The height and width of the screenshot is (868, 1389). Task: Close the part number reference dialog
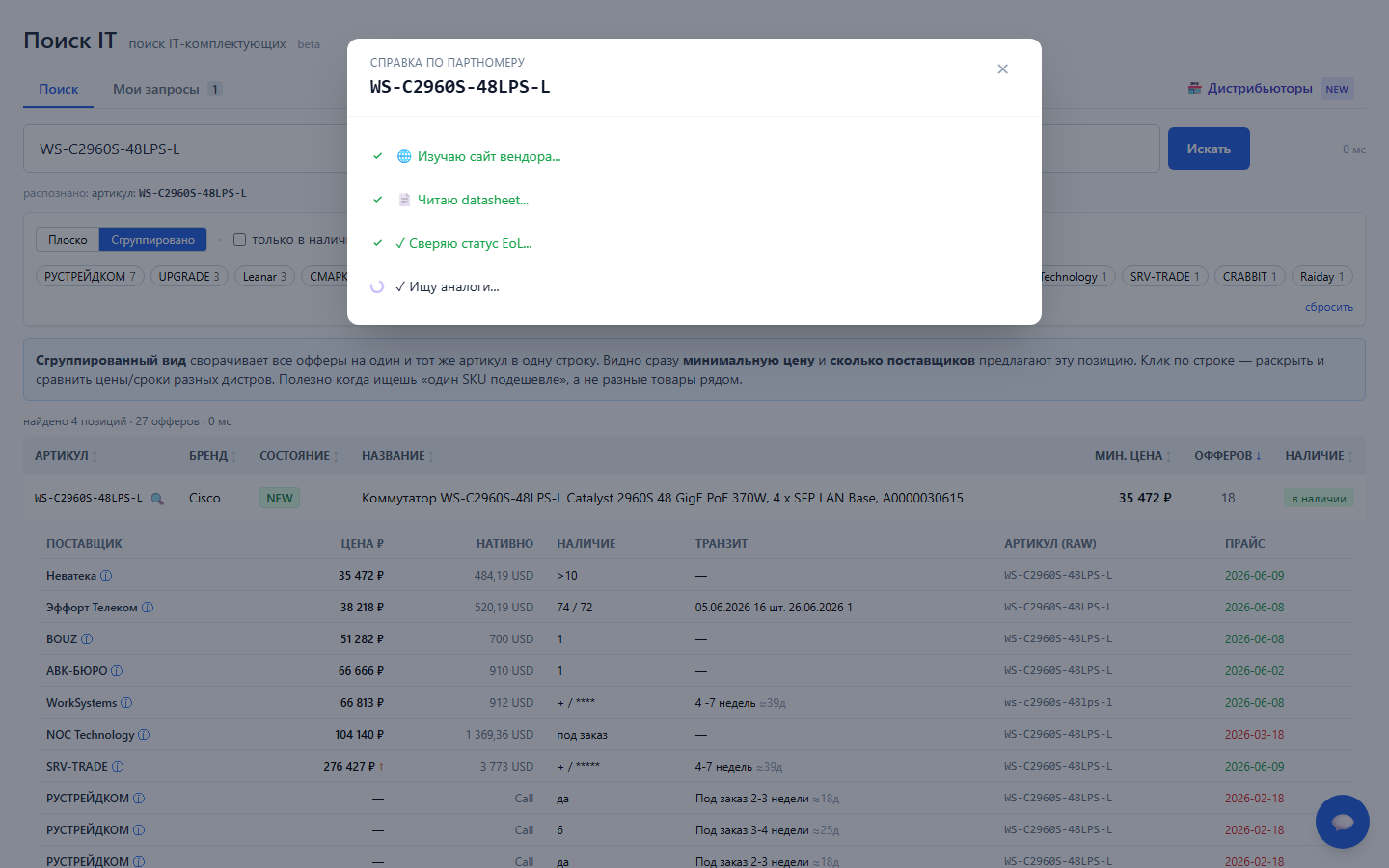pos(1002,68)
